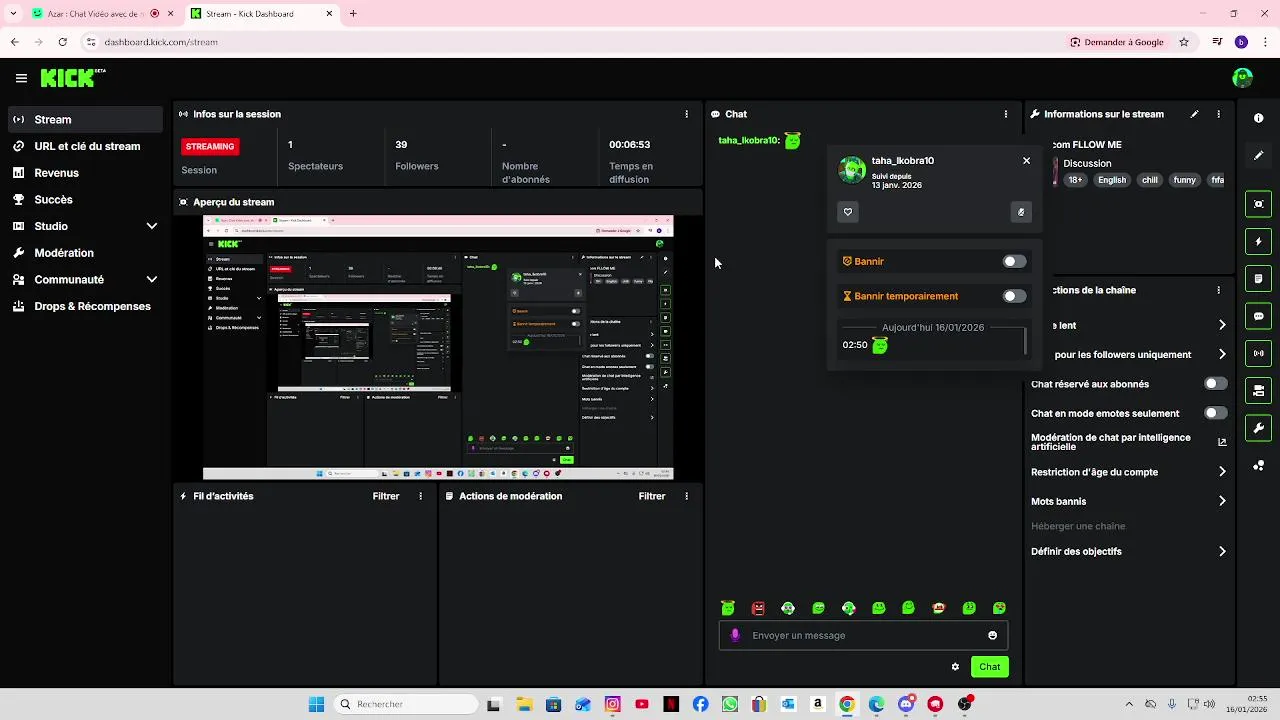Open the profile avatar at top right
This screenshot has width=1280, height=720.
[1242, 78]
